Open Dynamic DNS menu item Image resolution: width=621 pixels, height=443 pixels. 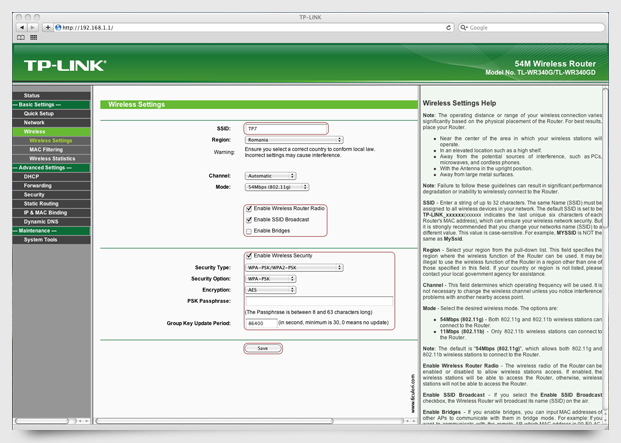[51, 222]
